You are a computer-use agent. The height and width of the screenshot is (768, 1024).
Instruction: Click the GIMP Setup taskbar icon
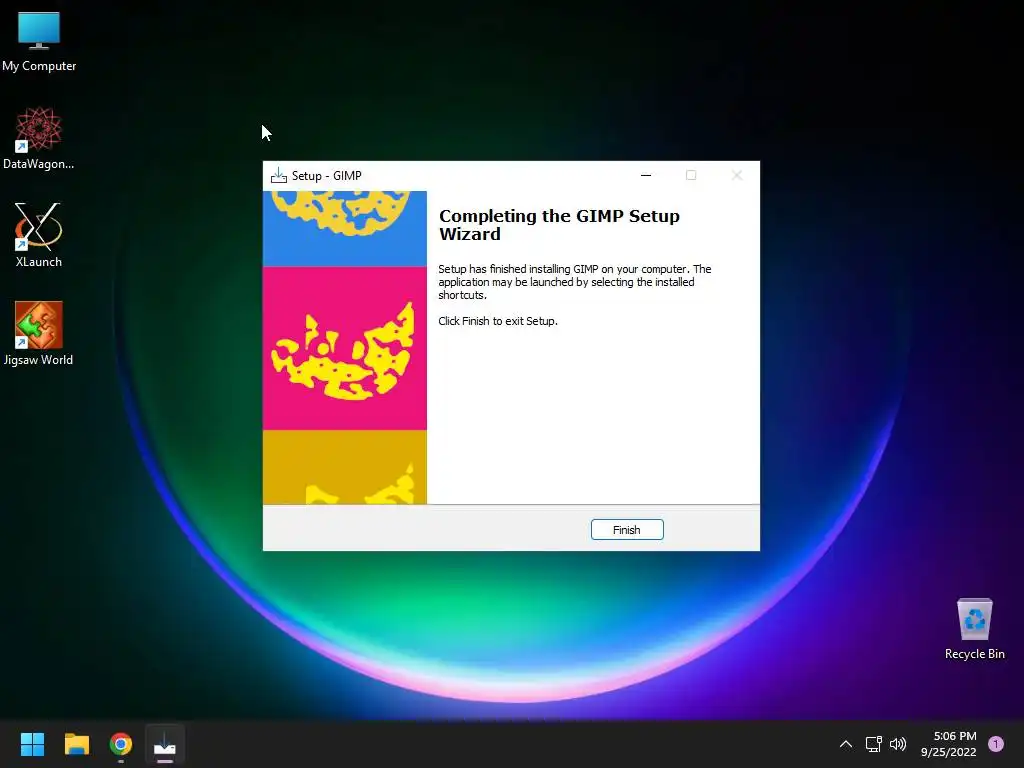click(x=165, y=744)
